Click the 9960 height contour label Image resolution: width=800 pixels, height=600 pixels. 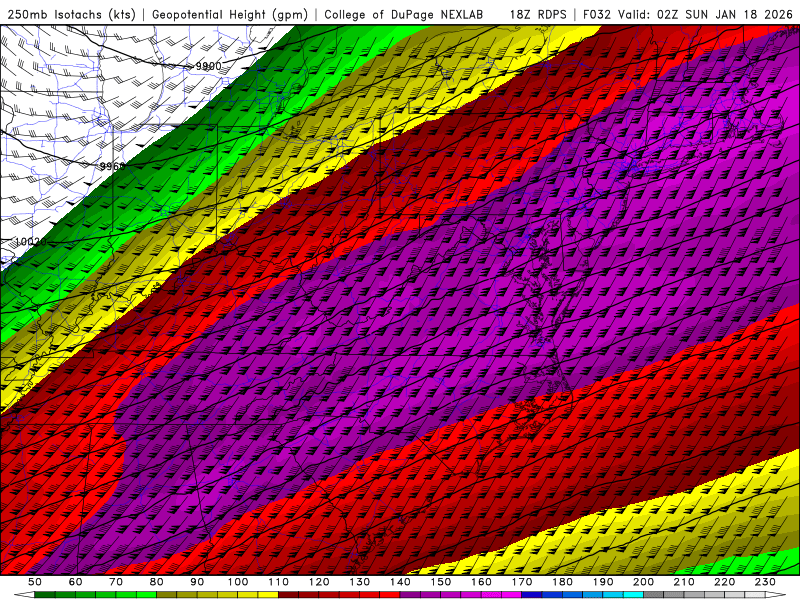[112, 166]
